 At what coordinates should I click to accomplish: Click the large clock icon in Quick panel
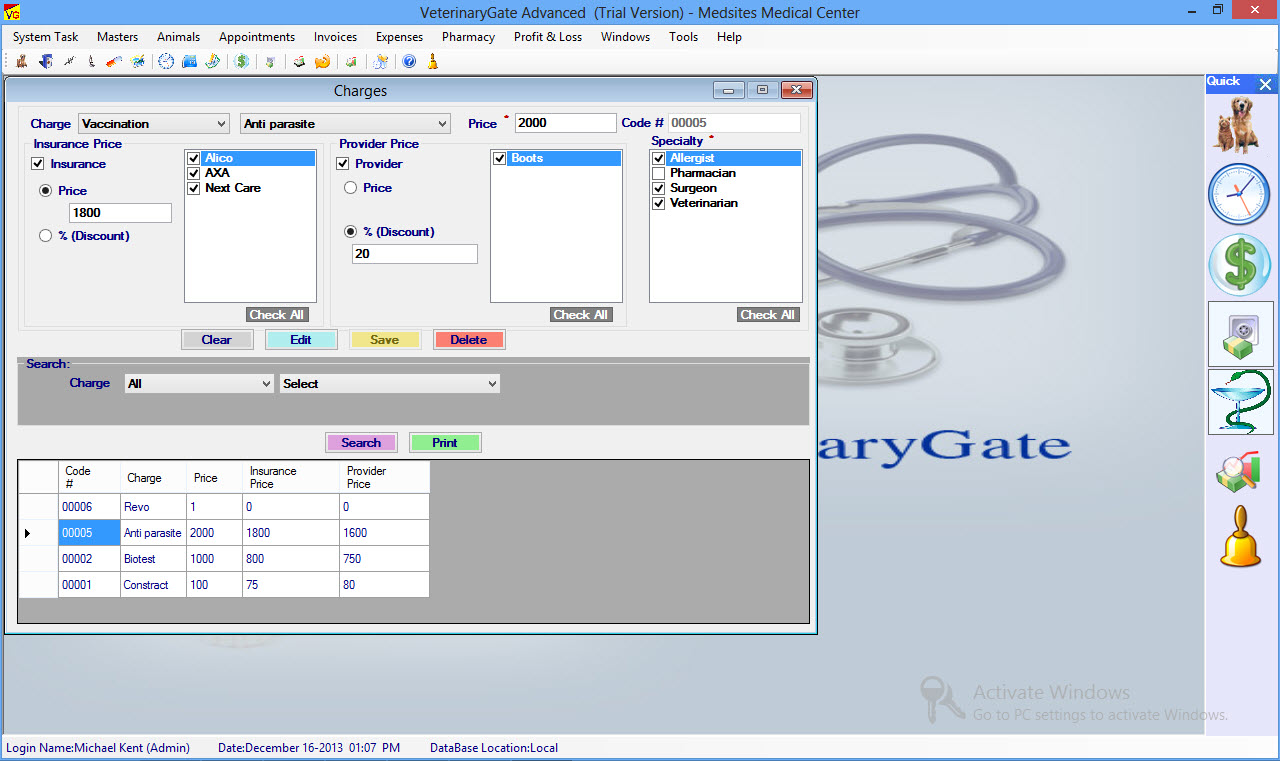1240,194
